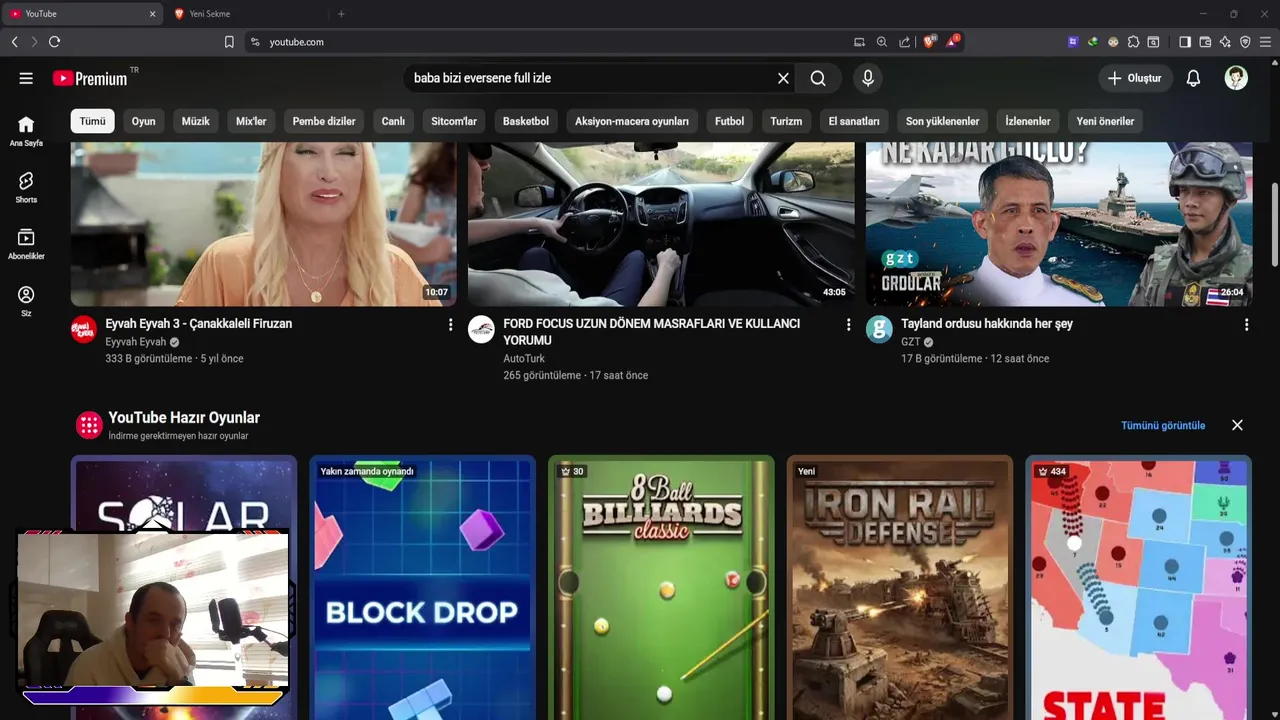Select the Basketbol filter chip
The image size is (1280, 720).
pos(526,121)
